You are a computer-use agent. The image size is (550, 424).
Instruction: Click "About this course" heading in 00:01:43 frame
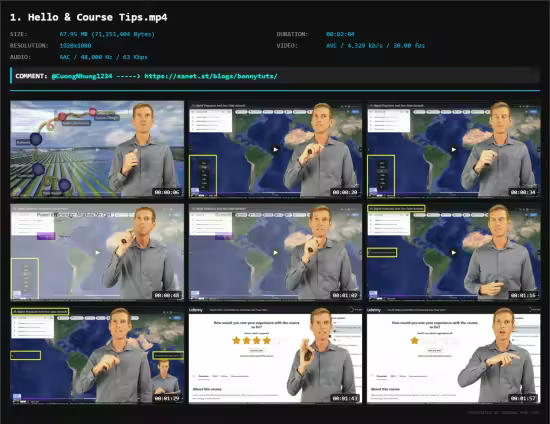point(207,389)
